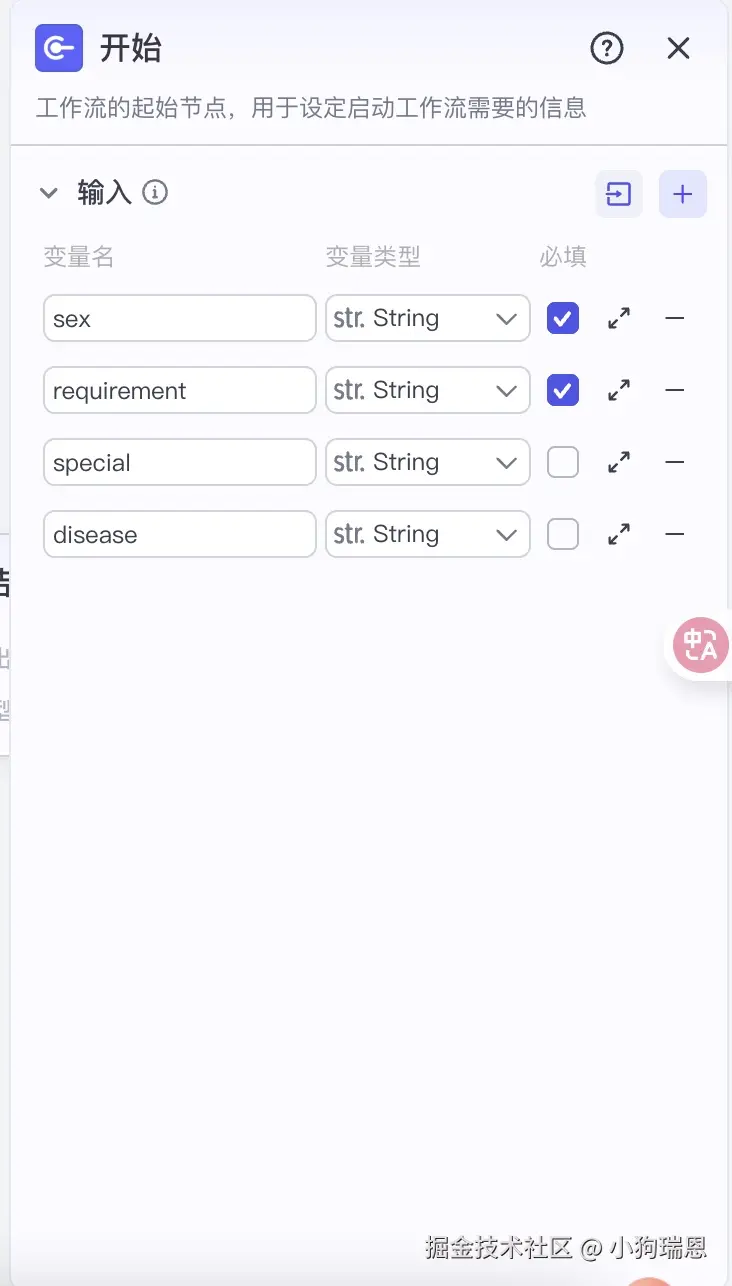Click the import input icon button
Screen dimensions: 732x1286
coord(619,194)
